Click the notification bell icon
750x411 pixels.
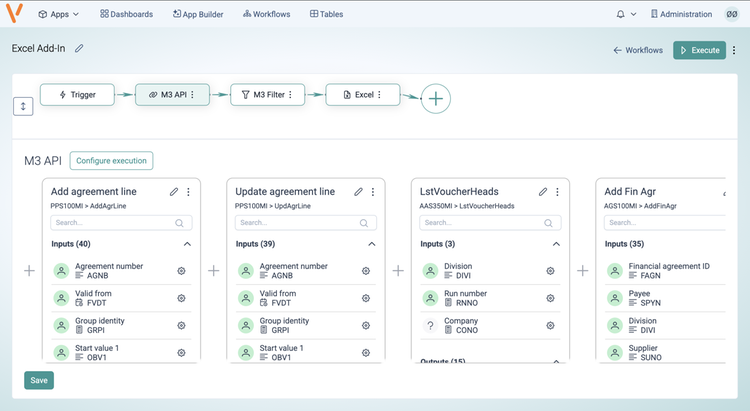[x=620, y=14]
